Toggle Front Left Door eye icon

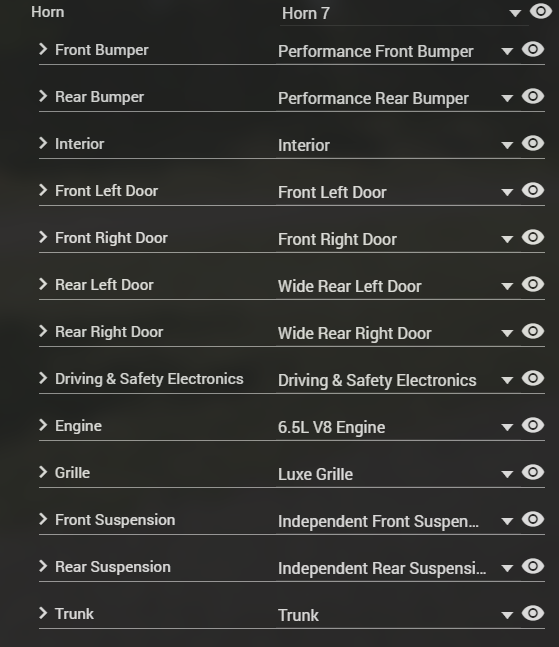pos(533,190)
